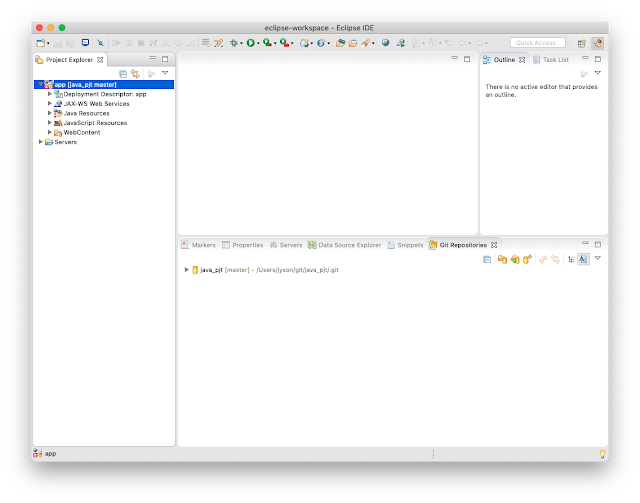Image resolution: width=640 pixels, height=503 pixels.
Task: Click the Search flashlight toolbar icon
Action: pyautogui.click(x=366, y=43)
